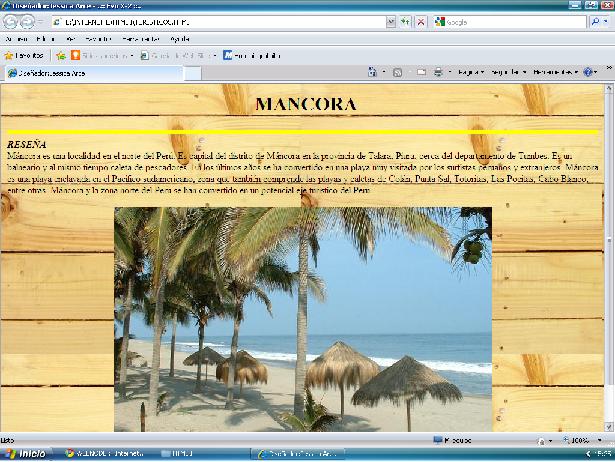Image resolution: width=615 pixels, height=462 pixels.
Task: Refresh the page with the green arrows icon
Action: tap(404, 21)
